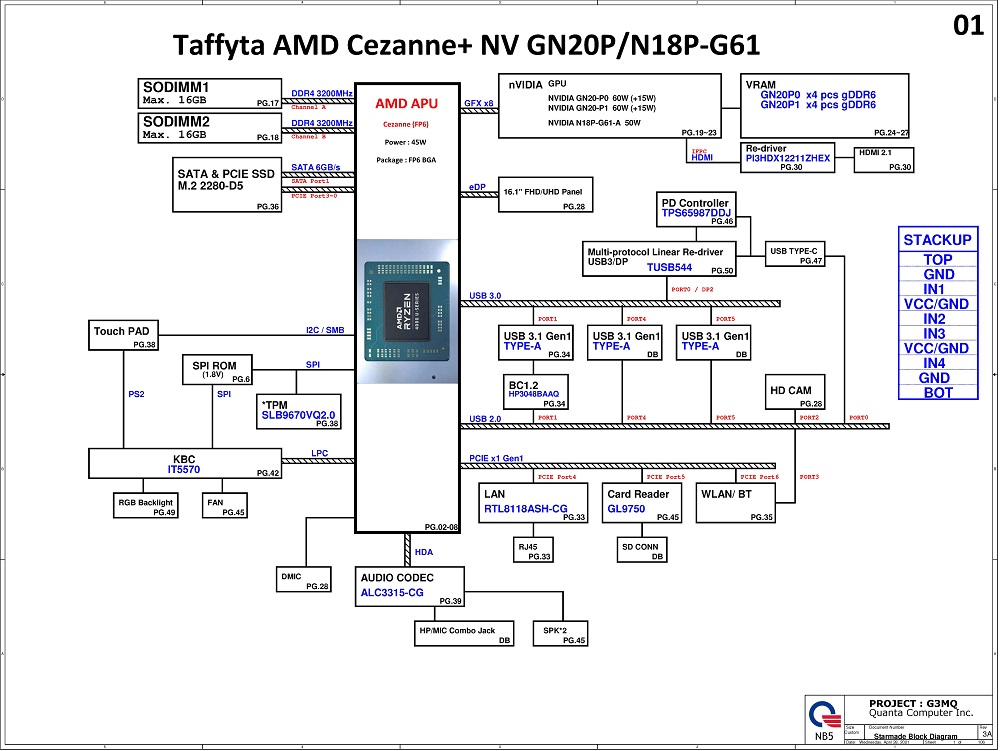Select the BOT layer in stackup
The image size is (1000, 751).
938,393
